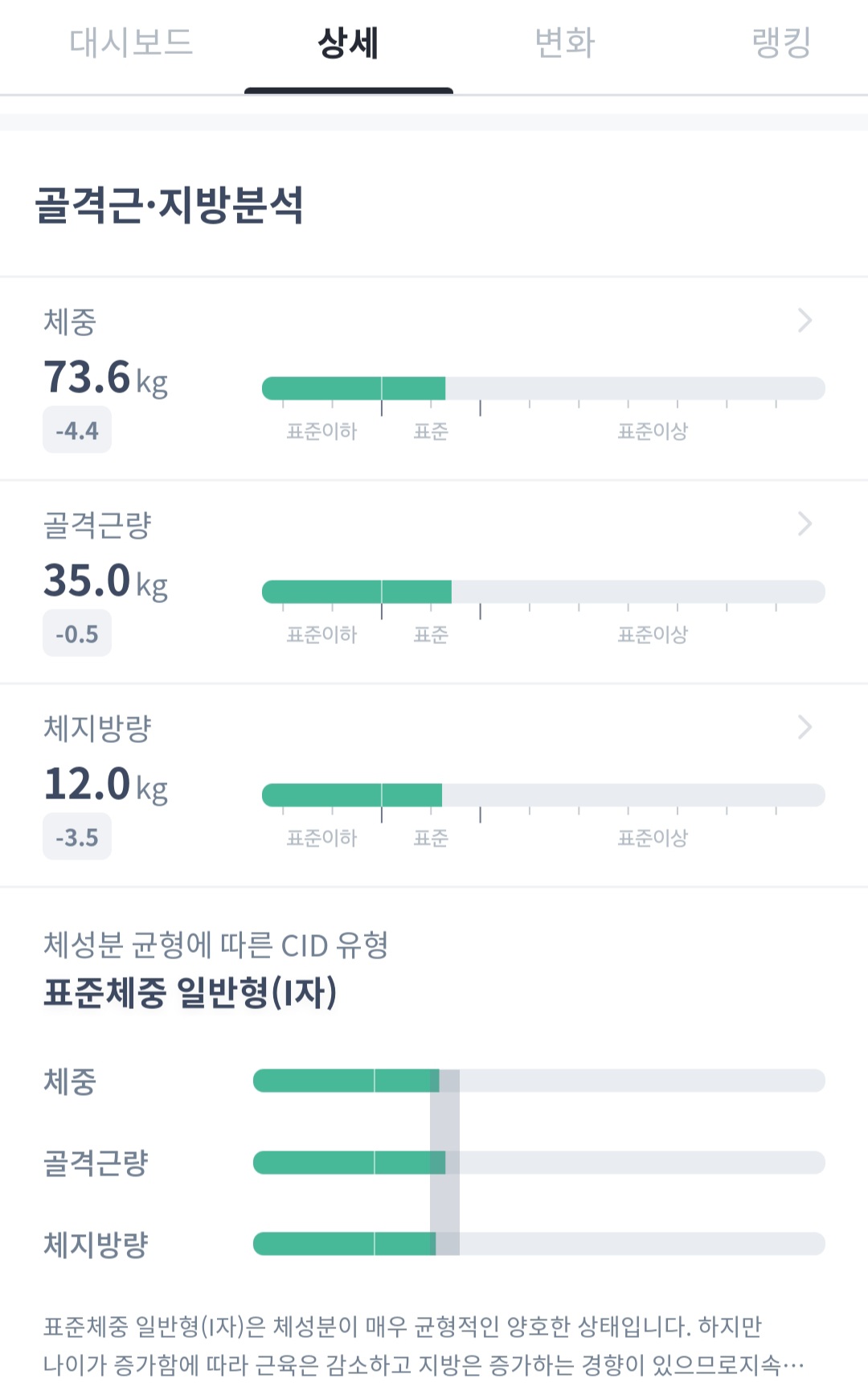The height and width of the screenshot is (1399, 868).
Task: Click the CID chart 체중 bar
Action: click(538, 1081)
